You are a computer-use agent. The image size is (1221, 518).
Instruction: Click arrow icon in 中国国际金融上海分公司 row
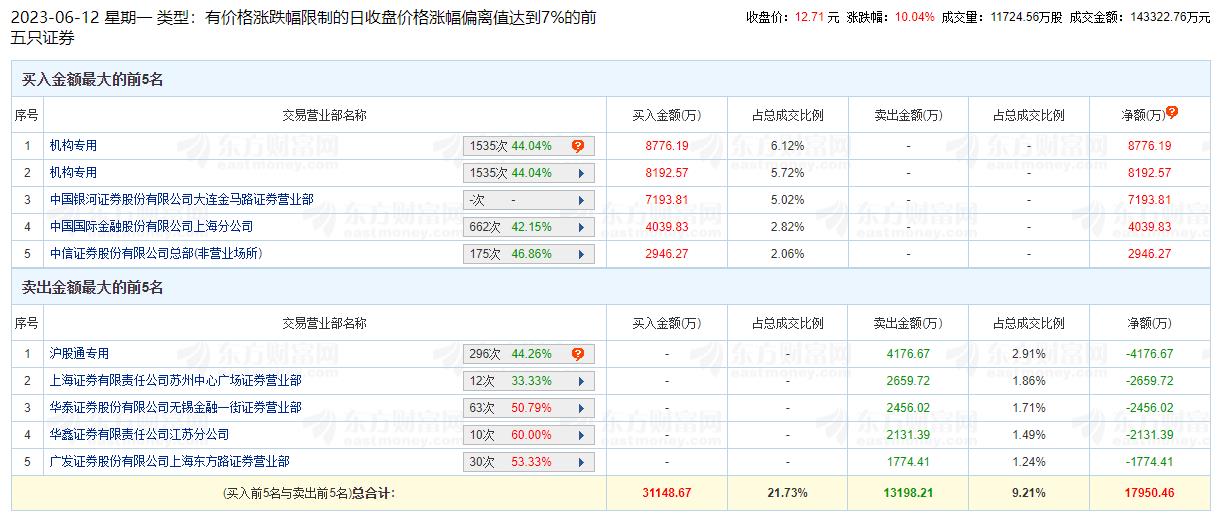tap(580, 227)
